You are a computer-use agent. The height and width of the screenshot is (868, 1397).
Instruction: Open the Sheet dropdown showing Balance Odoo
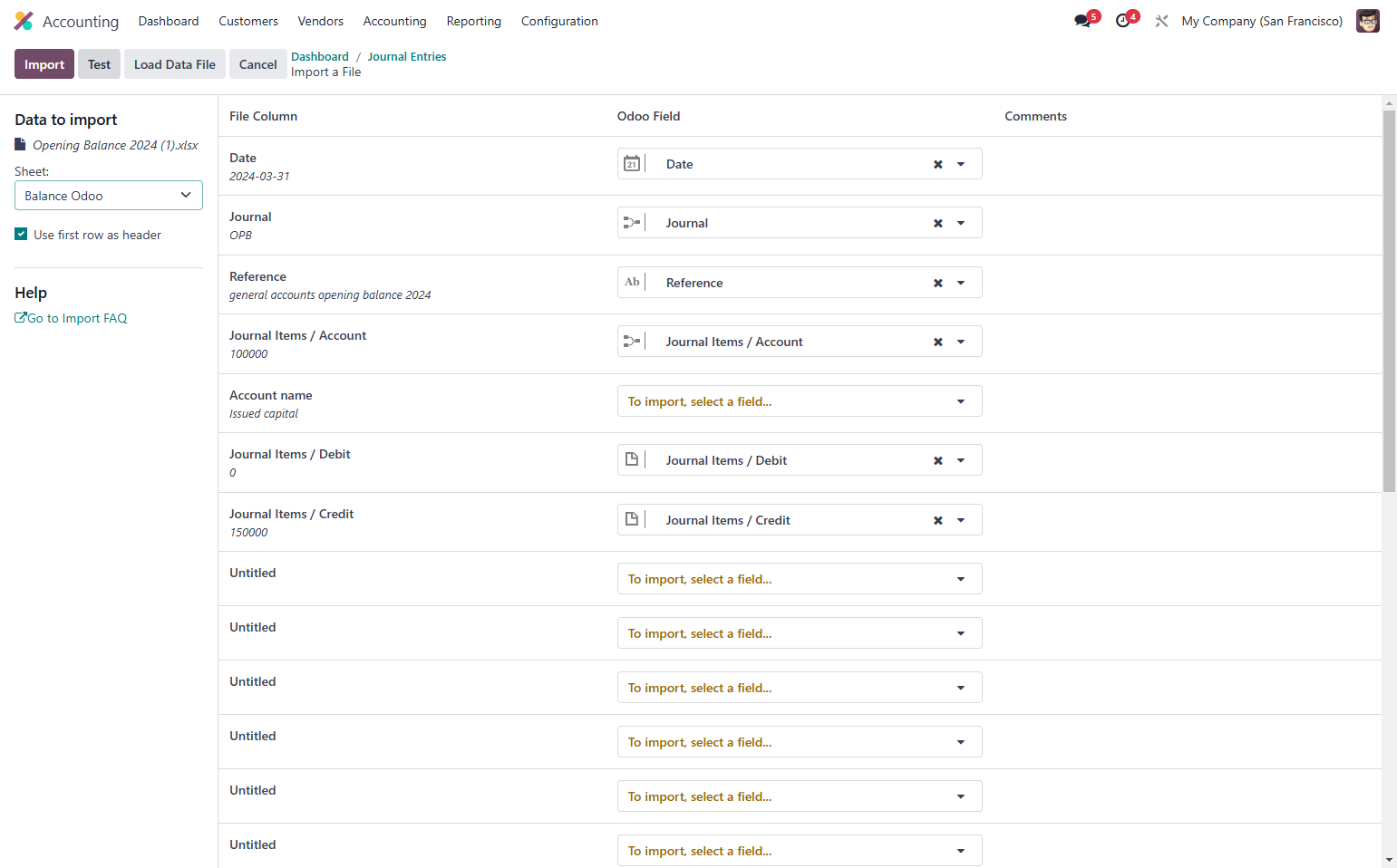[109, 196]
